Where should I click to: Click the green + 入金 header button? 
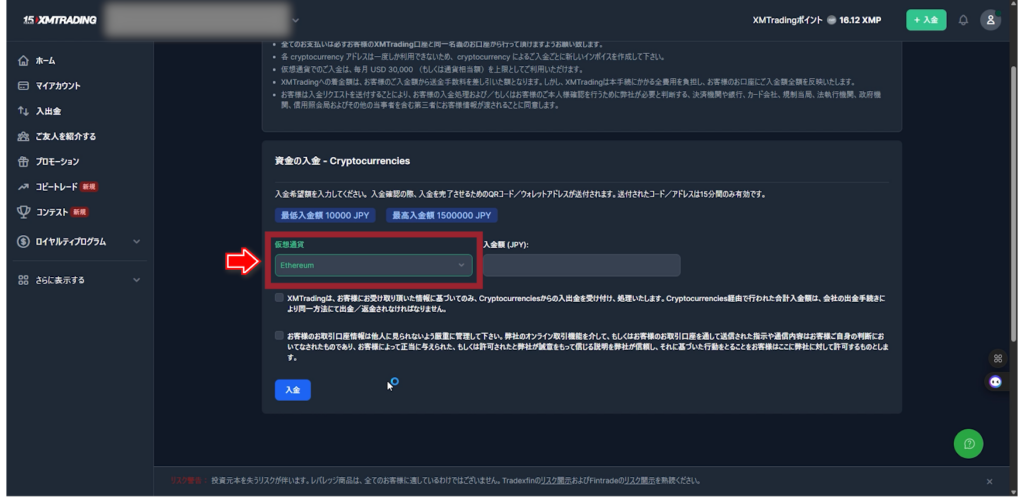[x=926, y=20]
